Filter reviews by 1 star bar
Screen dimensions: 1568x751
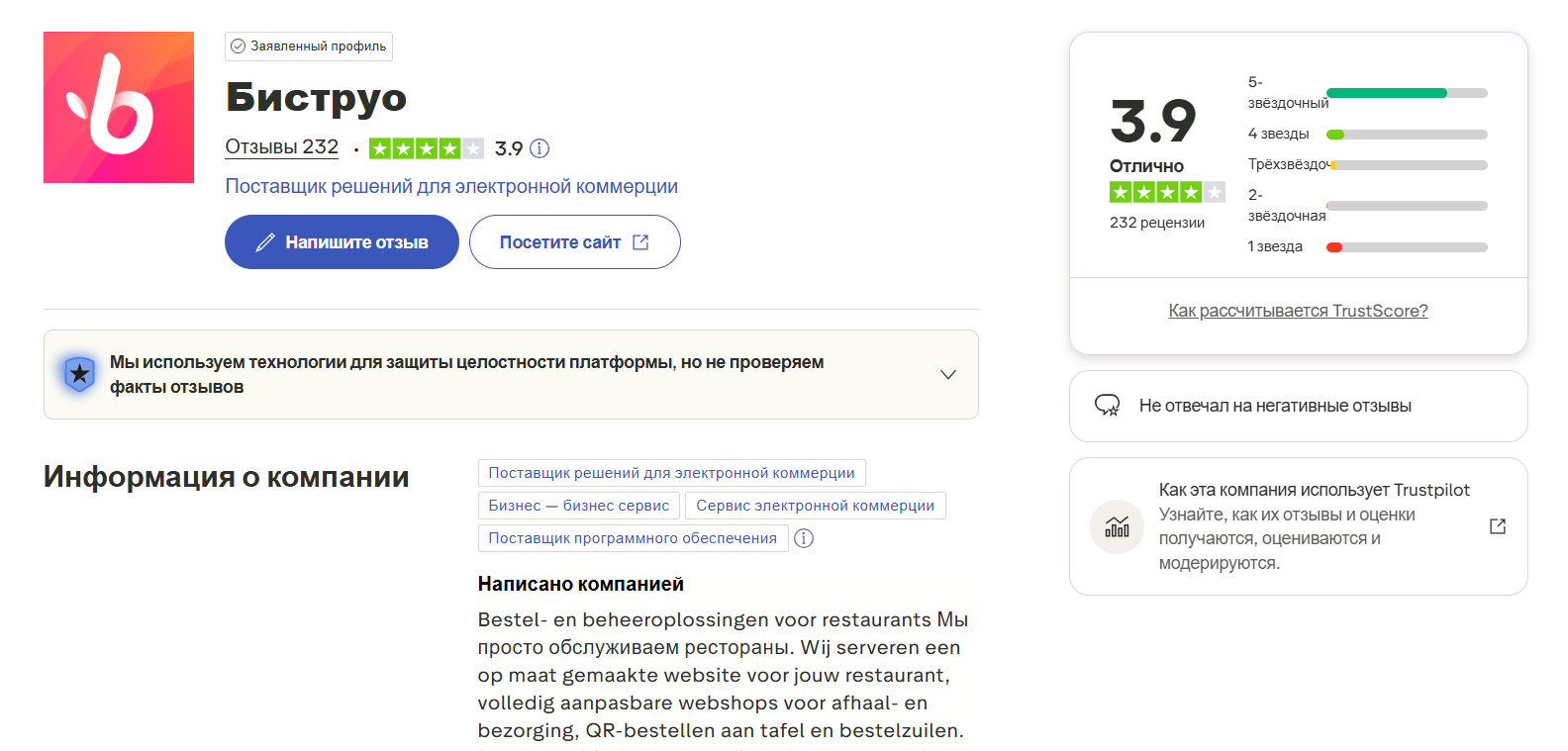coord(1406,247)
